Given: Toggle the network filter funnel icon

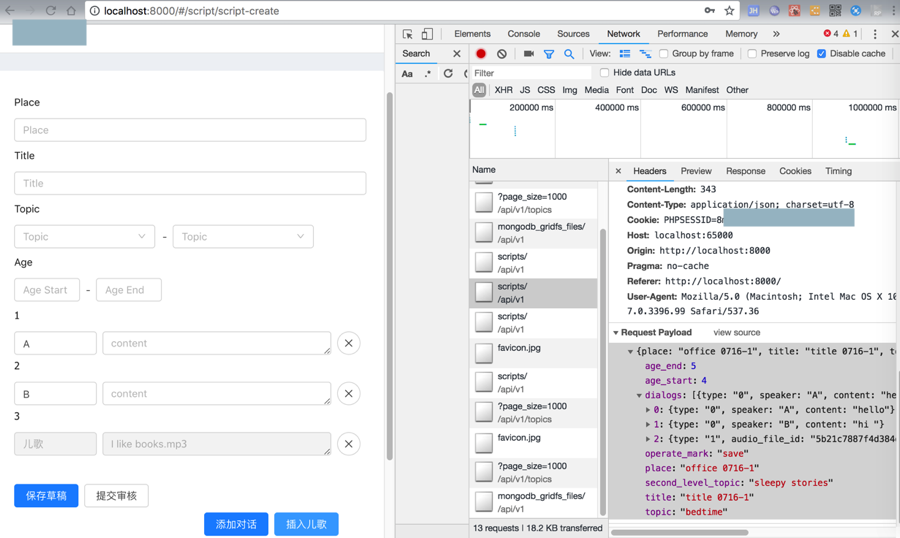Looking at the screenshot, I should (549, 54).
